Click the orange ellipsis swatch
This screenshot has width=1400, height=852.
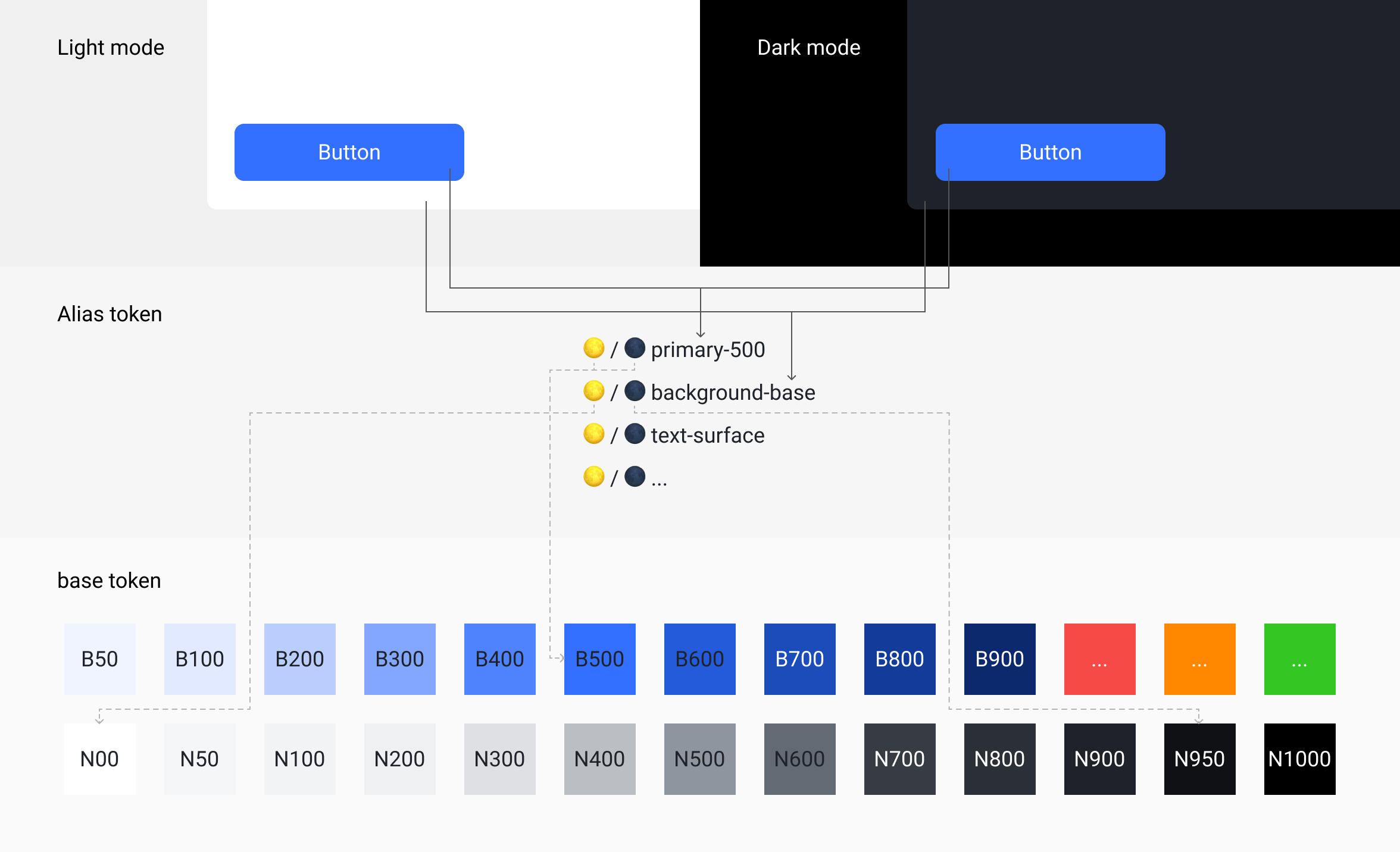pyautogui.click(x=1199, y=659)
